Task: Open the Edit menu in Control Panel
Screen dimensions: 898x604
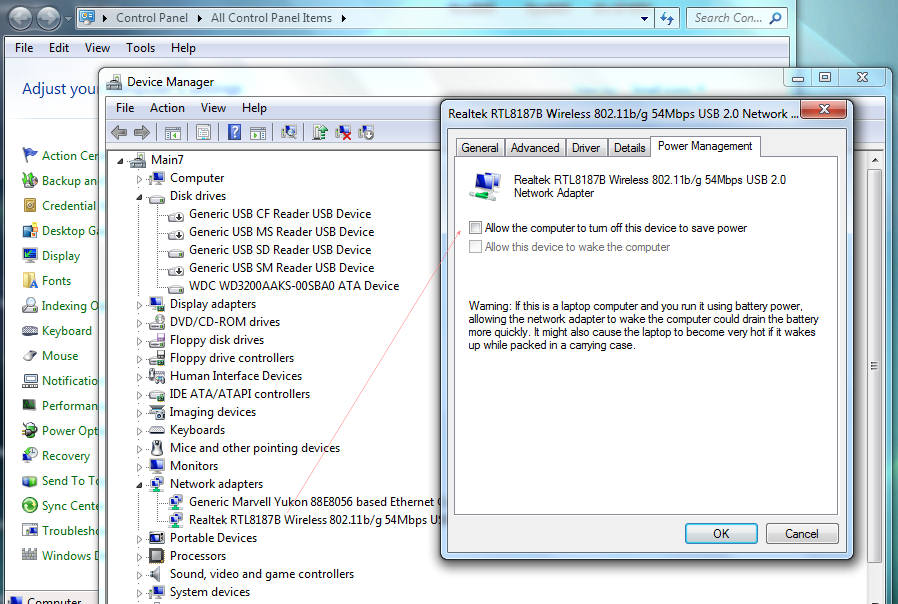Action: tap(59, 48)
